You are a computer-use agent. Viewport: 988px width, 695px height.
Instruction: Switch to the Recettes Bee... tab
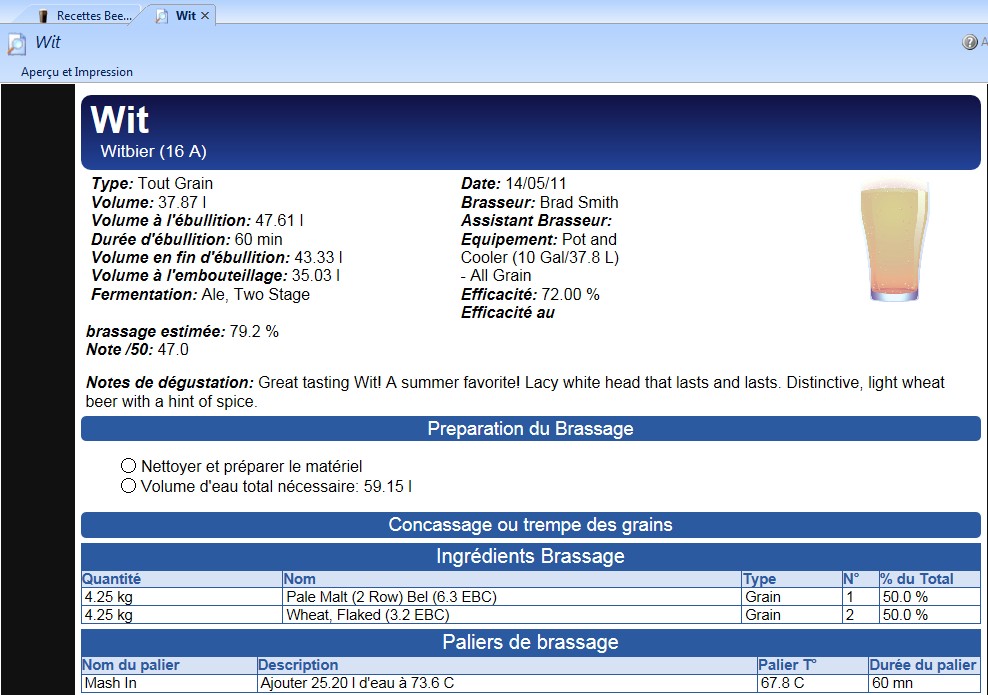(x=93, y=16)
